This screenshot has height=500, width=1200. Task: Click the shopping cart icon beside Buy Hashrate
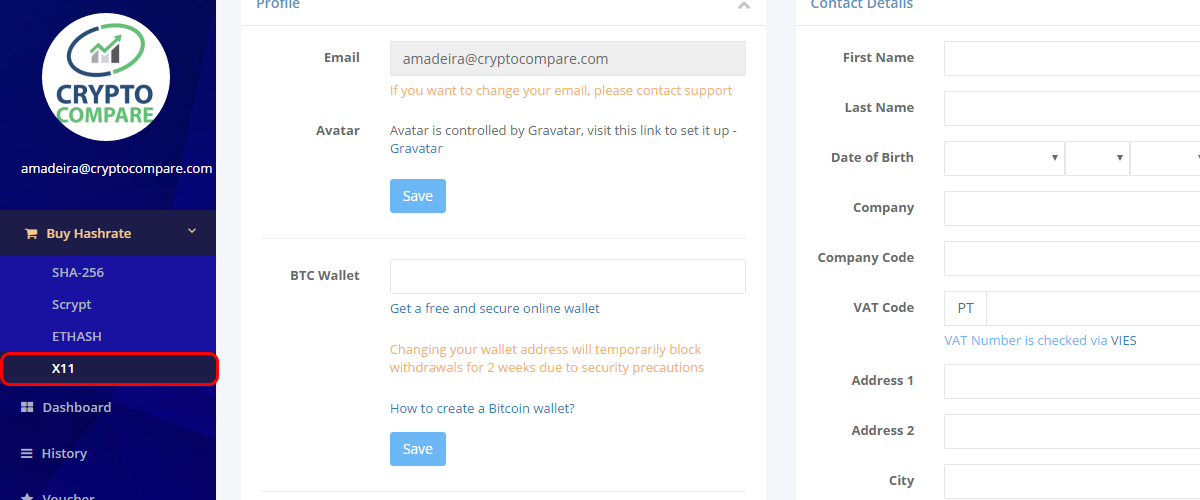(31, 234)
